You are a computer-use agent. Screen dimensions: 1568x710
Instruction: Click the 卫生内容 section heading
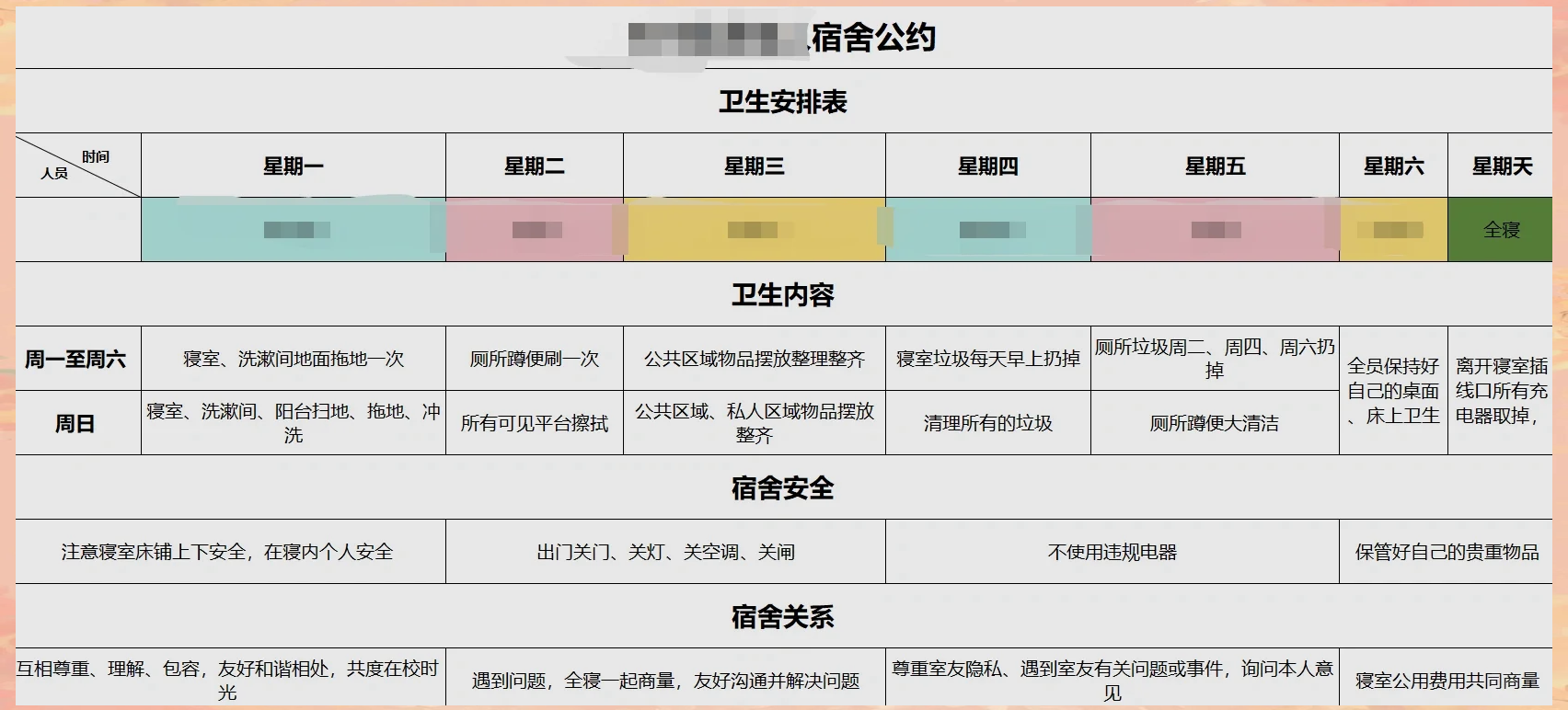pyautogui.click(x=783, y=294)
